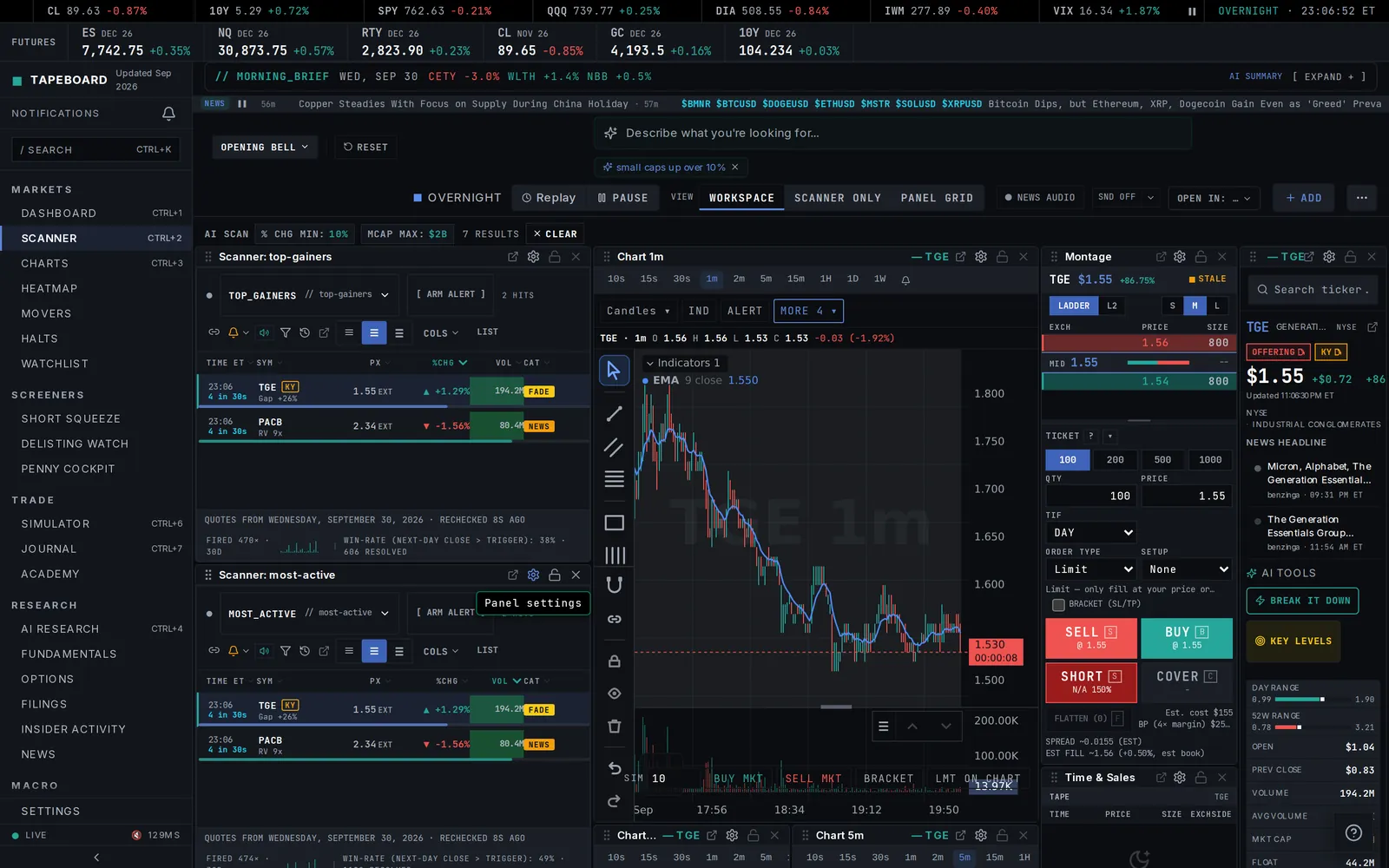Switch to Scanner Only view
This screenshot has width=1389, height=868.
pos(837,198)
